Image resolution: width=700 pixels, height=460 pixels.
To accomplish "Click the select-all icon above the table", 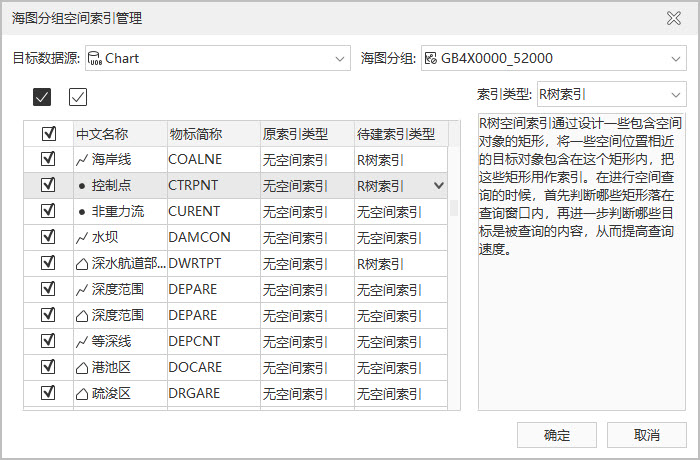I will pos(42,97).
